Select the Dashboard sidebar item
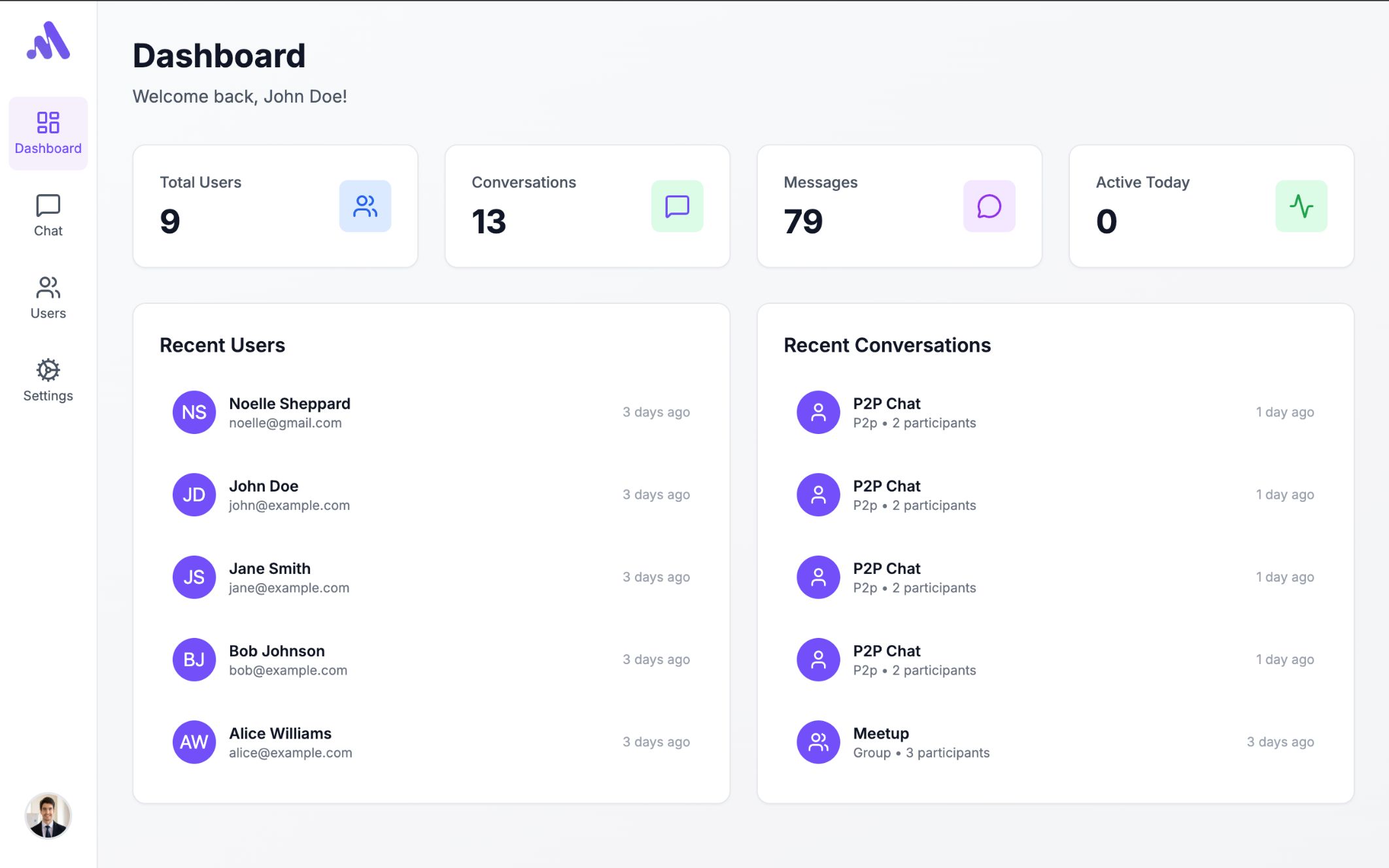The height and width of the screenshot is (868, 1389). click(x=48, y=133)
